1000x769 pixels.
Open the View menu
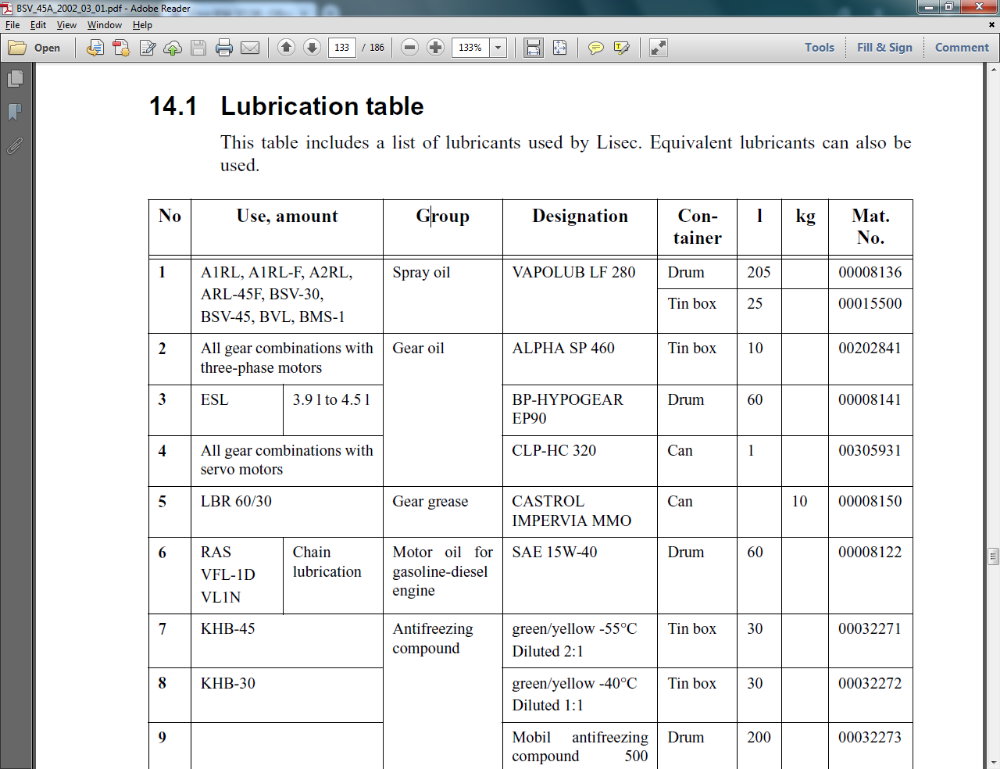66,25
